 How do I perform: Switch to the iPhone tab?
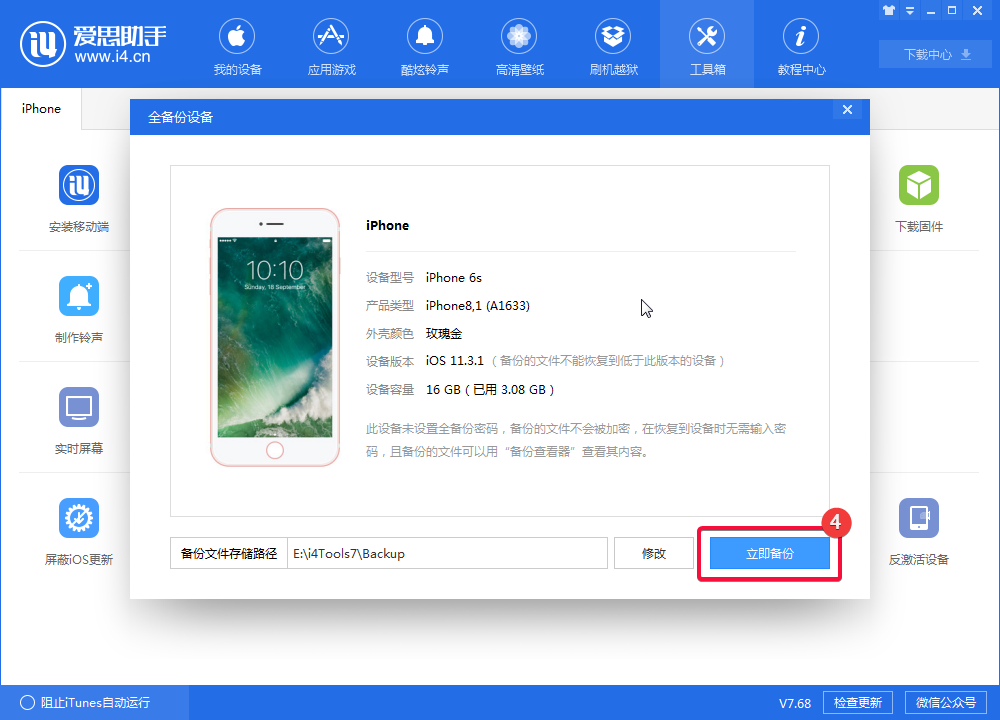[x=40, y=109]
